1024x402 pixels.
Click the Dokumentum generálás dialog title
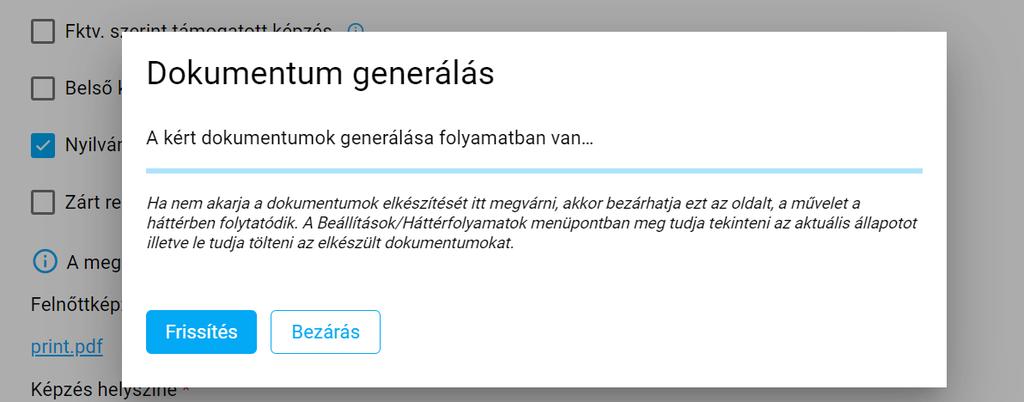pyautogui.click(x=320, y=73)
